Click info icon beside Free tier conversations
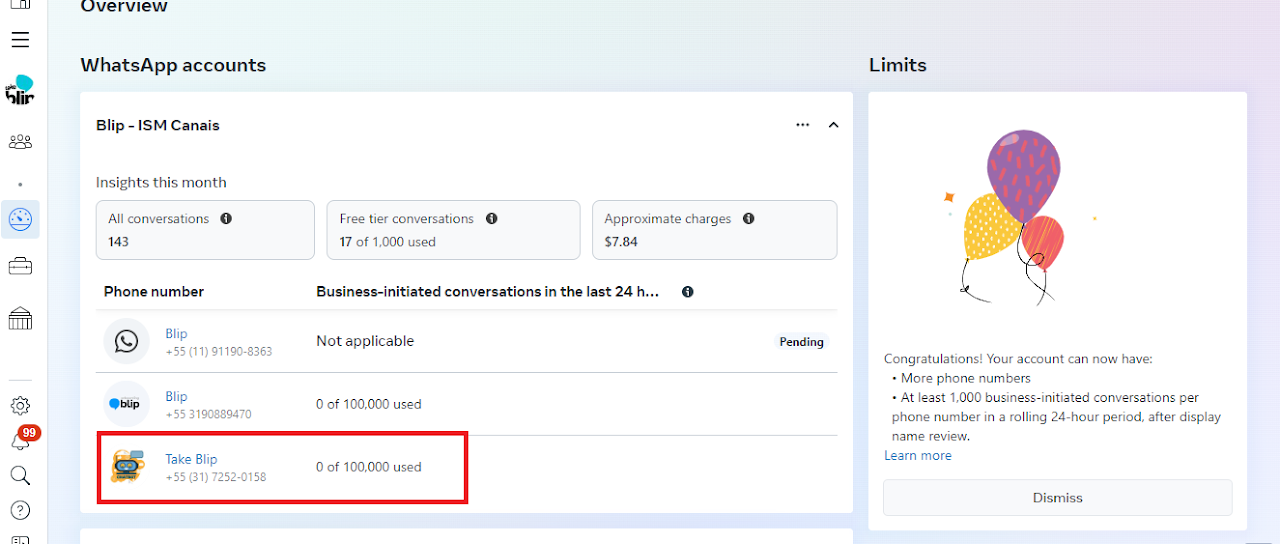The height and width of the screenshot is (544, 1280). 491,219
